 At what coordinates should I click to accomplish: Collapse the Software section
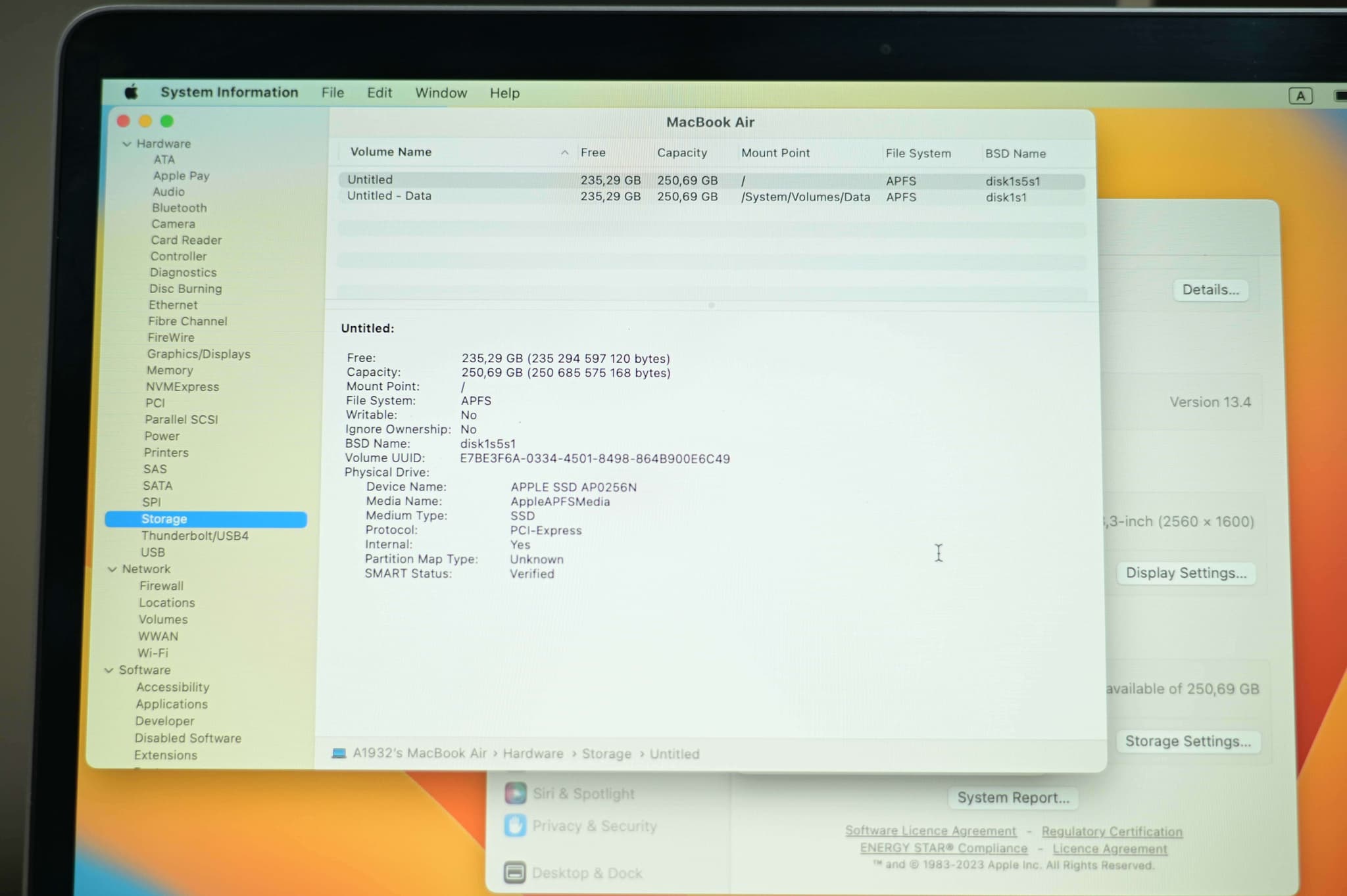click(109, 671)
